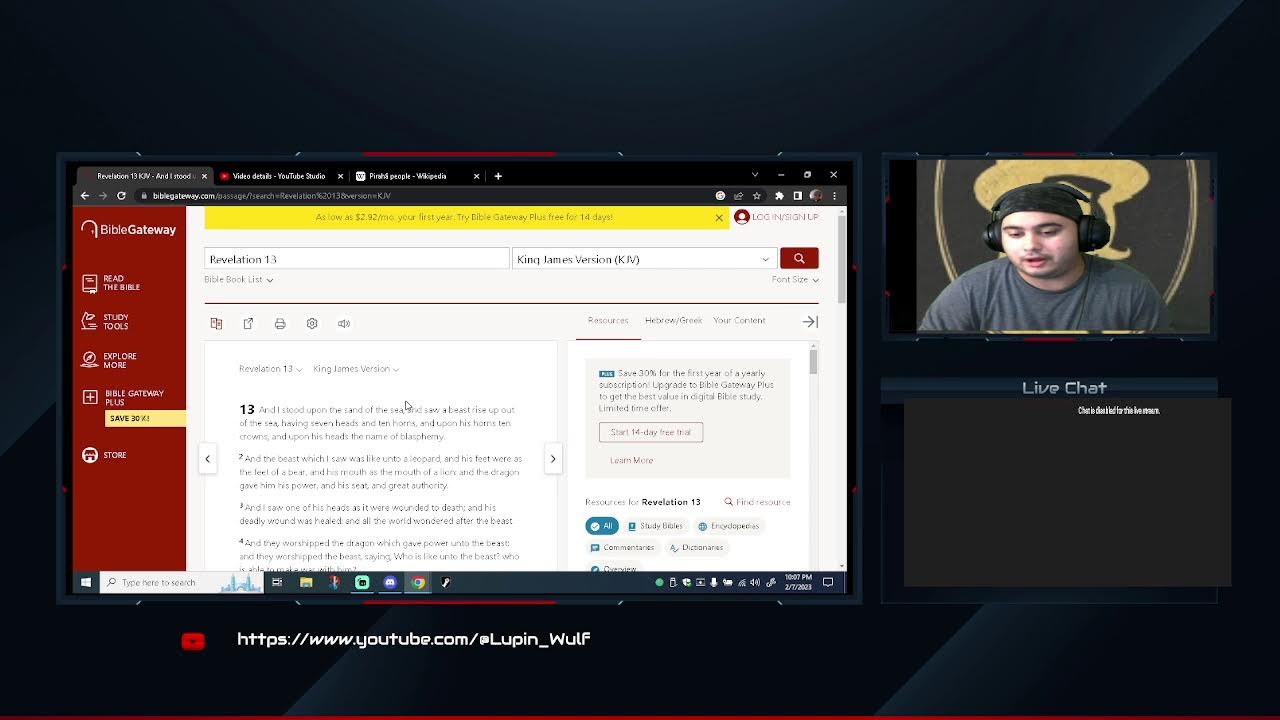Open King James Version passage dropdown
Screen dimensions: 1280x720
coord(356,369)
